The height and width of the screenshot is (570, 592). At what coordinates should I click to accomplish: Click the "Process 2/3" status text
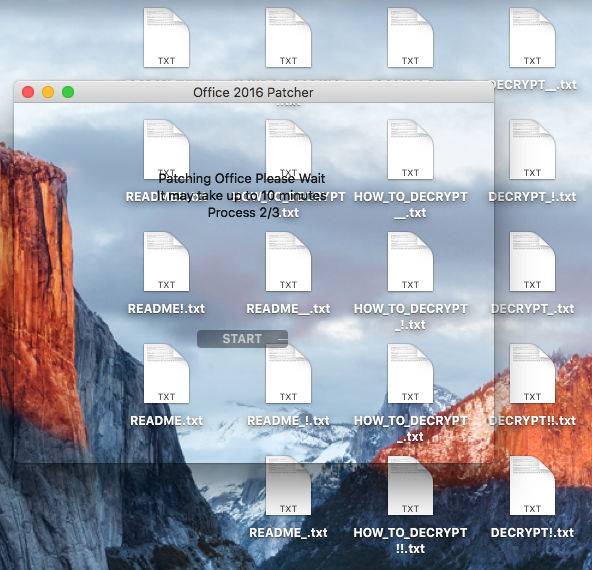point(244,213)
